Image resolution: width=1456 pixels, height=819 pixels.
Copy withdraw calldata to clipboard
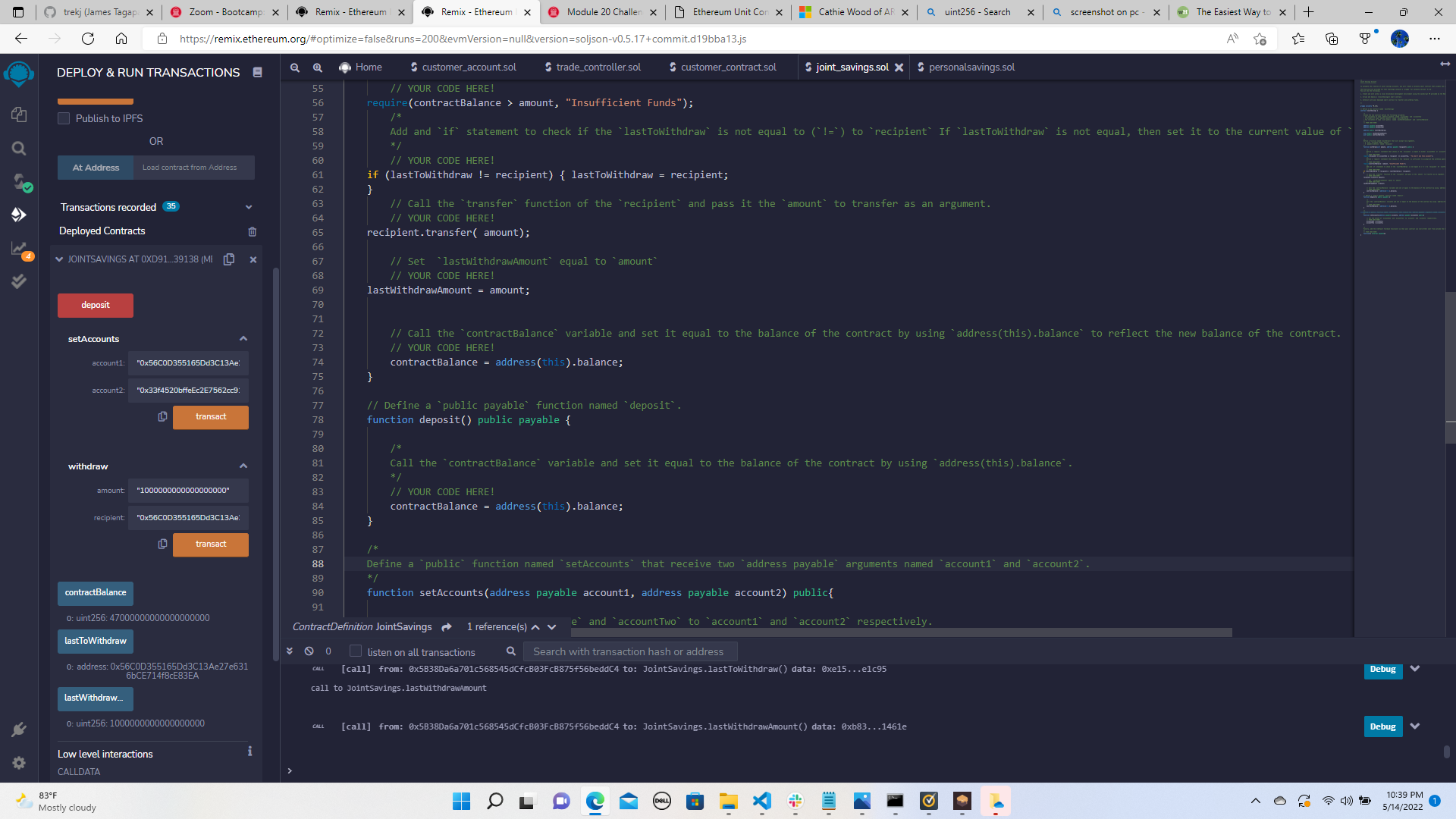point(162,544)
